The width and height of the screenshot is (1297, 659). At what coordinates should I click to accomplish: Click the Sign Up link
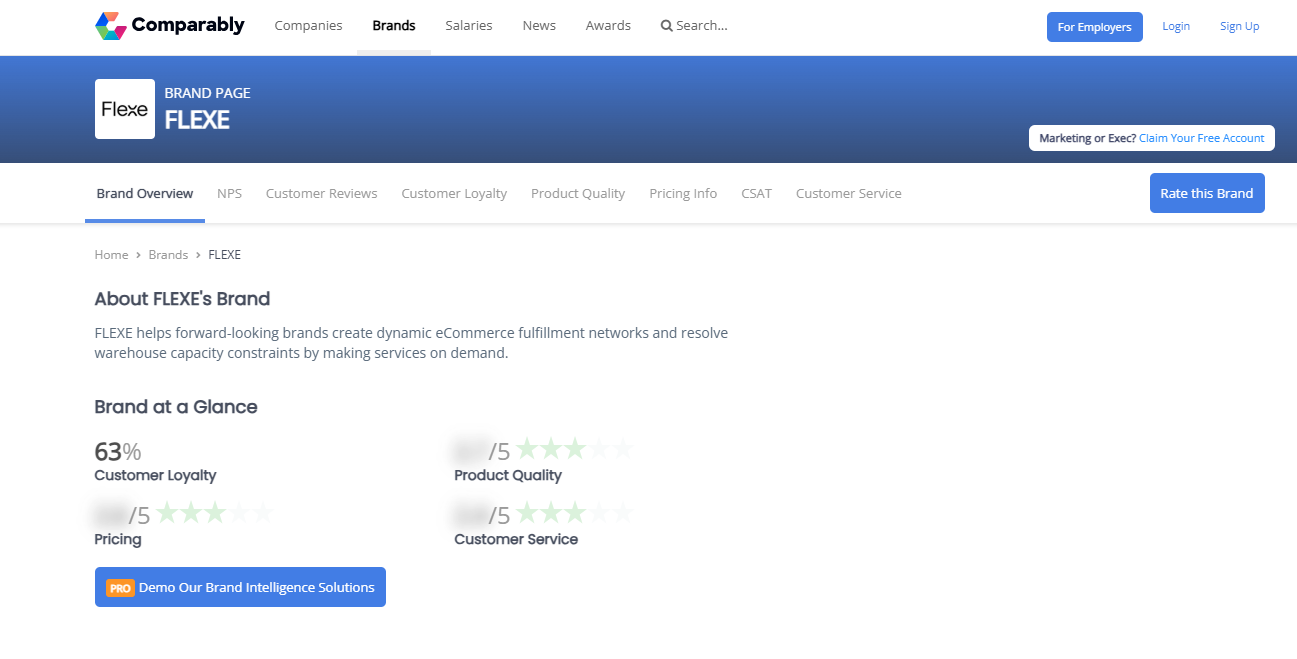[1240, 27]
